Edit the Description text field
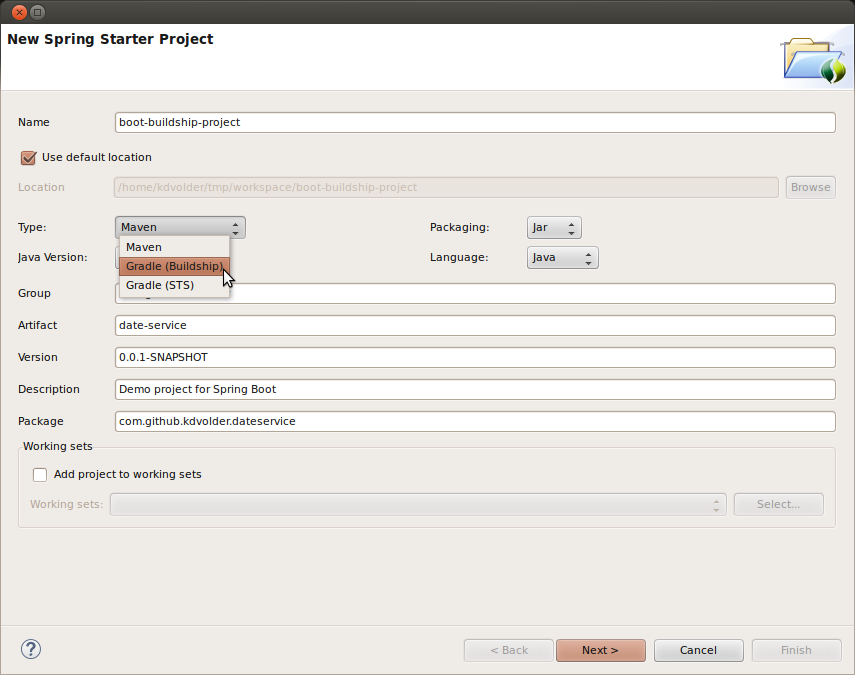855x675 pixels. (x=475, y=389)
